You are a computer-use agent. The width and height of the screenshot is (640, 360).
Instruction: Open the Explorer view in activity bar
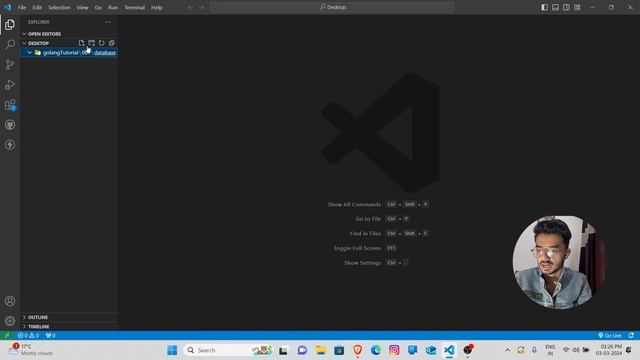10,24
